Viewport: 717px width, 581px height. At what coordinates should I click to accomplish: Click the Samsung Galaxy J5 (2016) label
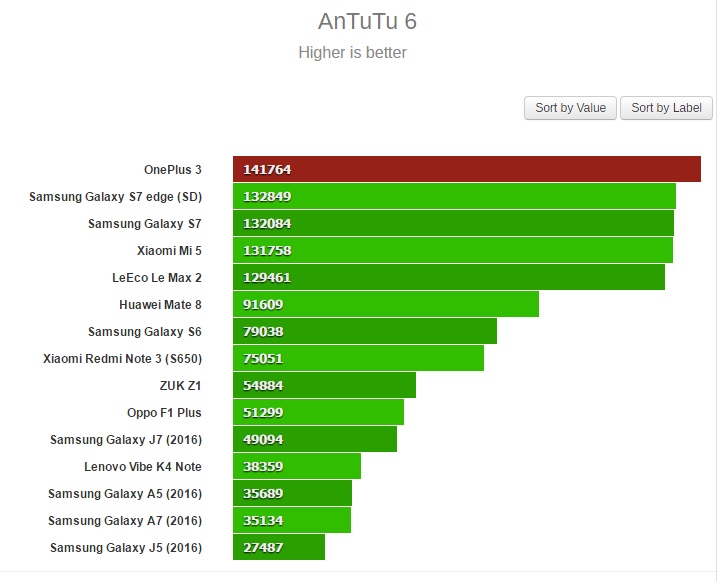click(x=126, y=548)
